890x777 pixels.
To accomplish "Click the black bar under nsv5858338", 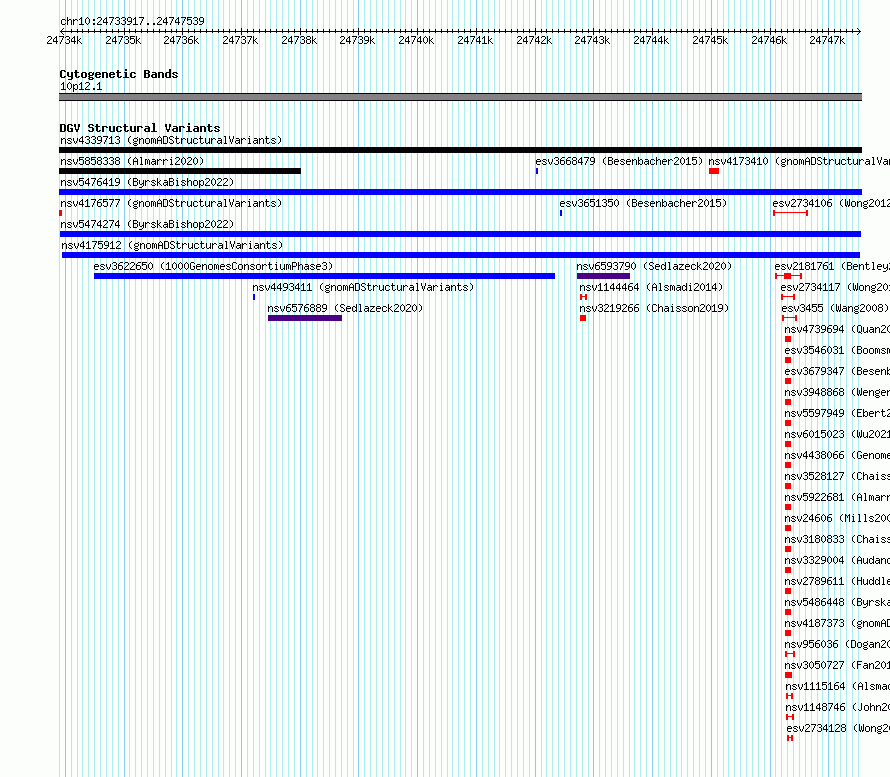I will (x=180, y=171).
